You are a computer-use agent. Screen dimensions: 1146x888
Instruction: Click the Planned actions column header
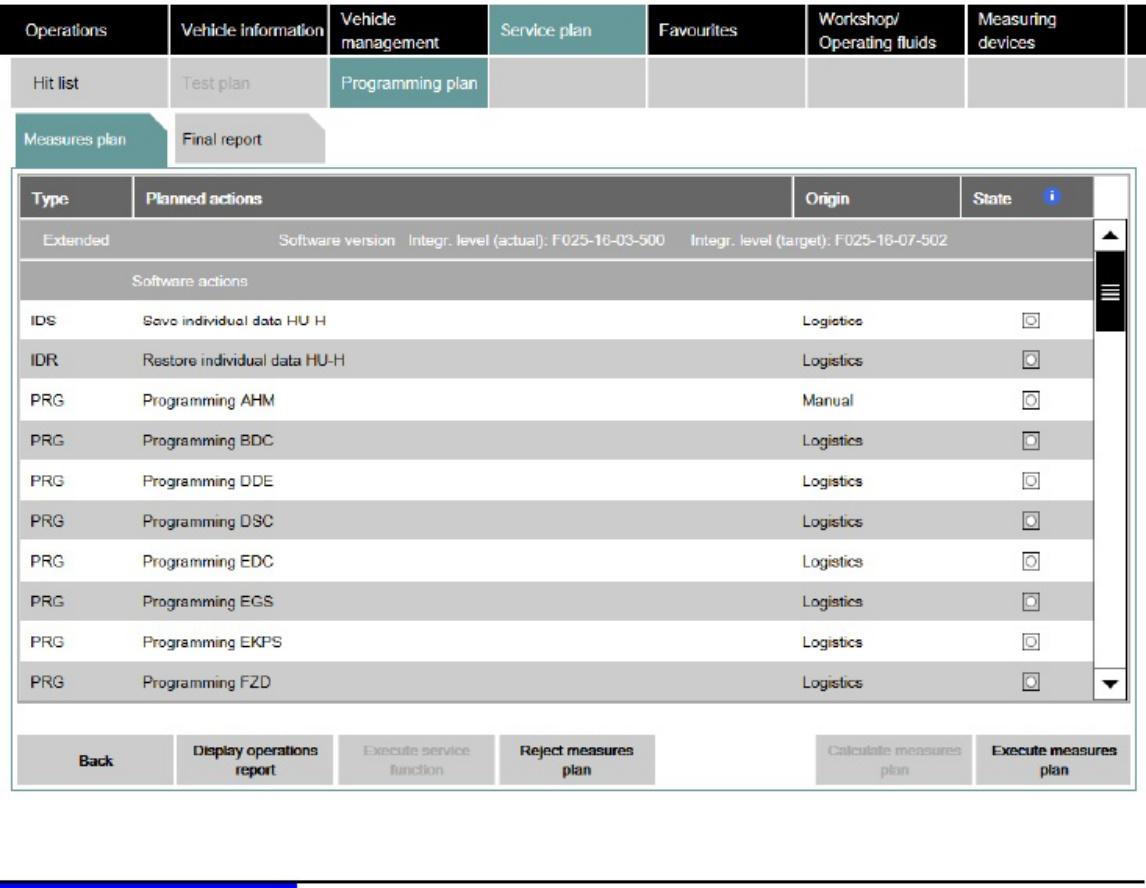click(x=463, y=198)
